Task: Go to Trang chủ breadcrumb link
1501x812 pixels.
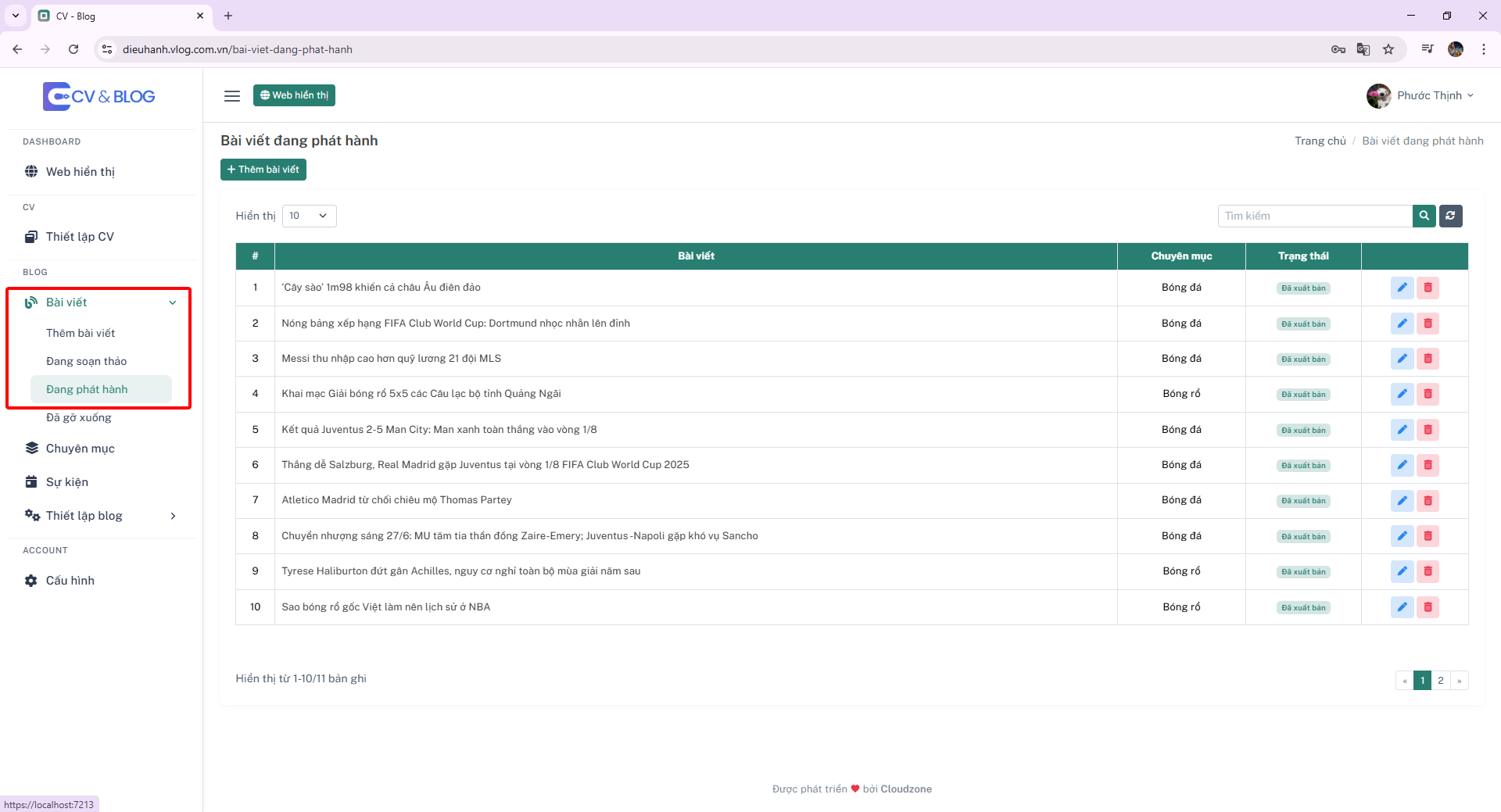Action: click(x=1320, y=141)
